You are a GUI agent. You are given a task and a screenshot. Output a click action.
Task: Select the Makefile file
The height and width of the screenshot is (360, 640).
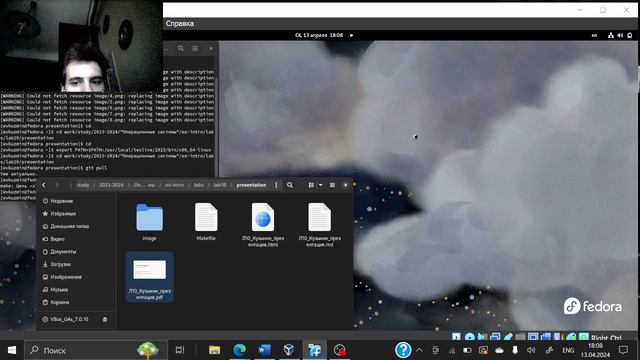[206, 222]
